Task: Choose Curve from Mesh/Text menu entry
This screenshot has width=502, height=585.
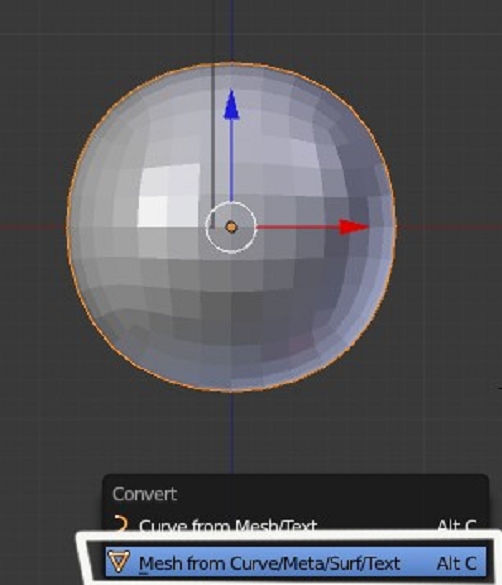Action: [x=296, y=525]
